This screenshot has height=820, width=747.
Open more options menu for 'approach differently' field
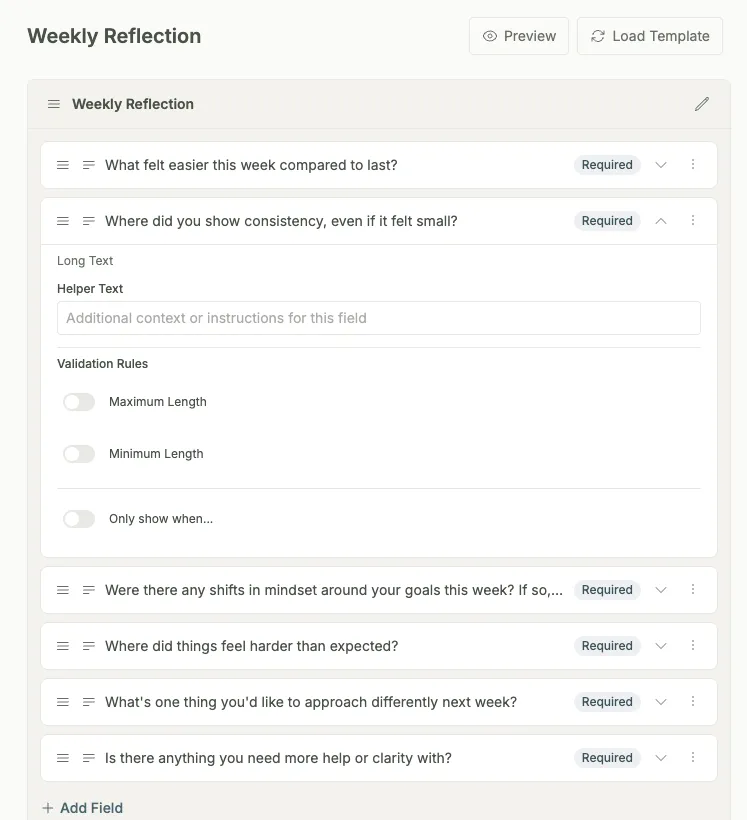click(693, 702)
